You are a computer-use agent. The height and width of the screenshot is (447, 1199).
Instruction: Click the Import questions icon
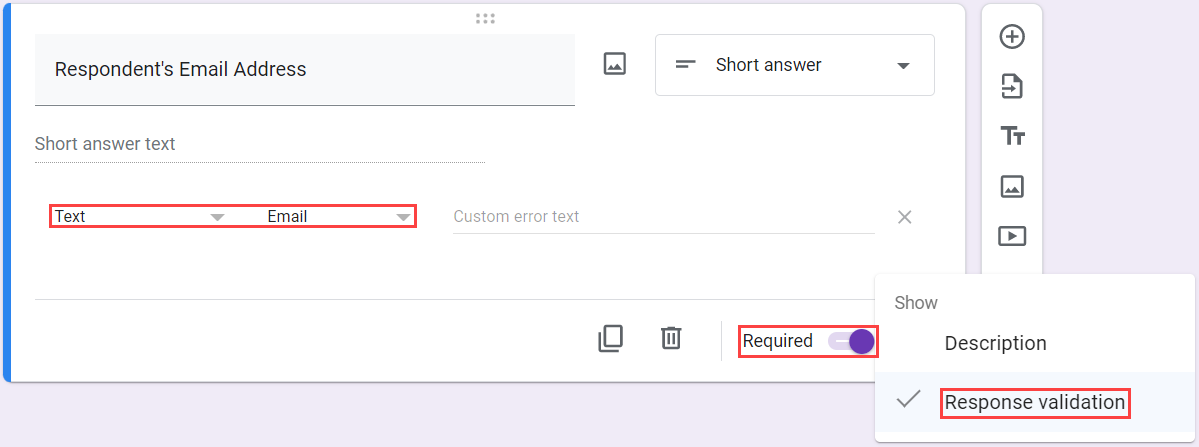pos(1012,86)
